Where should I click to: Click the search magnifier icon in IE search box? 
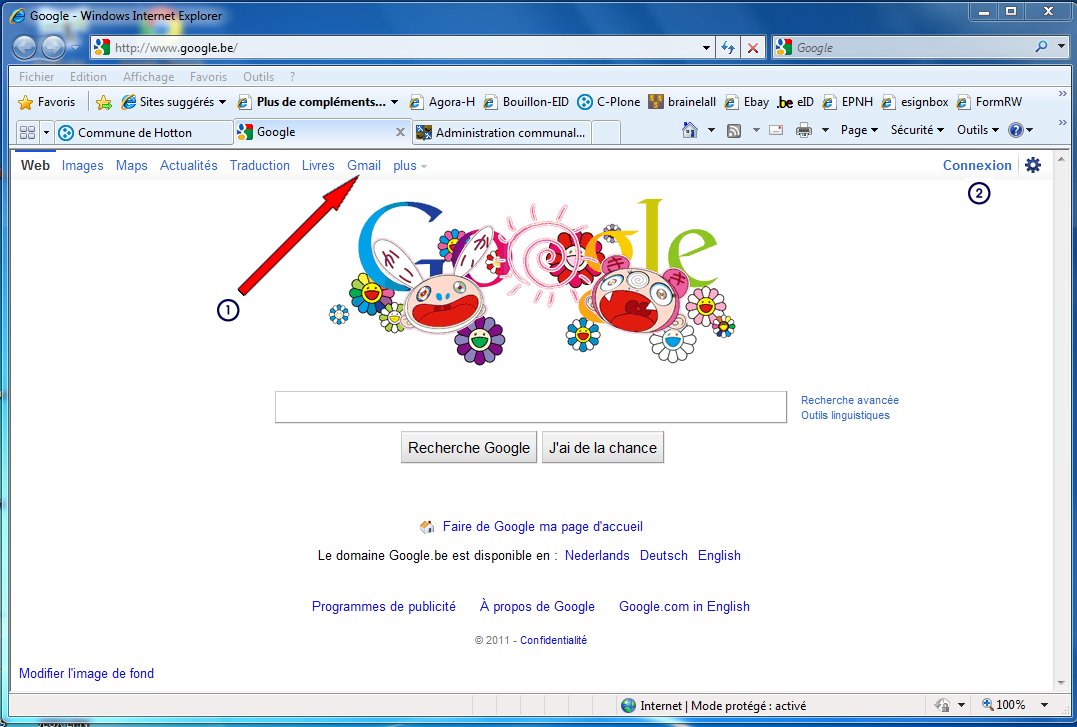coord(1041,47)
